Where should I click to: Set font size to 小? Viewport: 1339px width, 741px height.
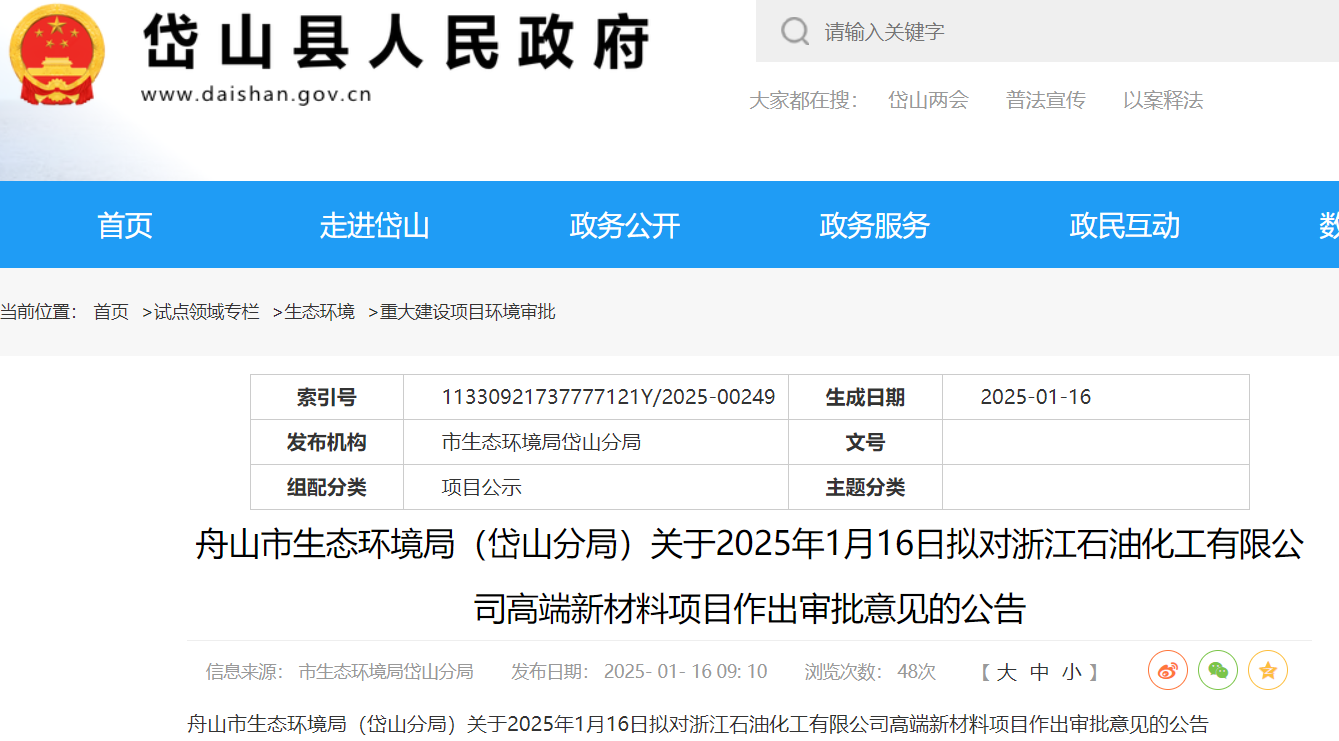(1072, 672)
